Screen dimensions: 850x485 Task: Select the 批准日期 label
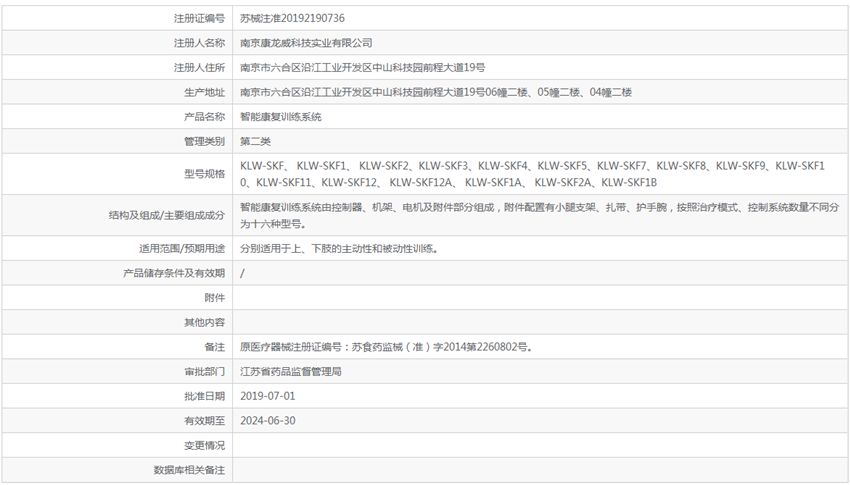click(x=204, y=396)
